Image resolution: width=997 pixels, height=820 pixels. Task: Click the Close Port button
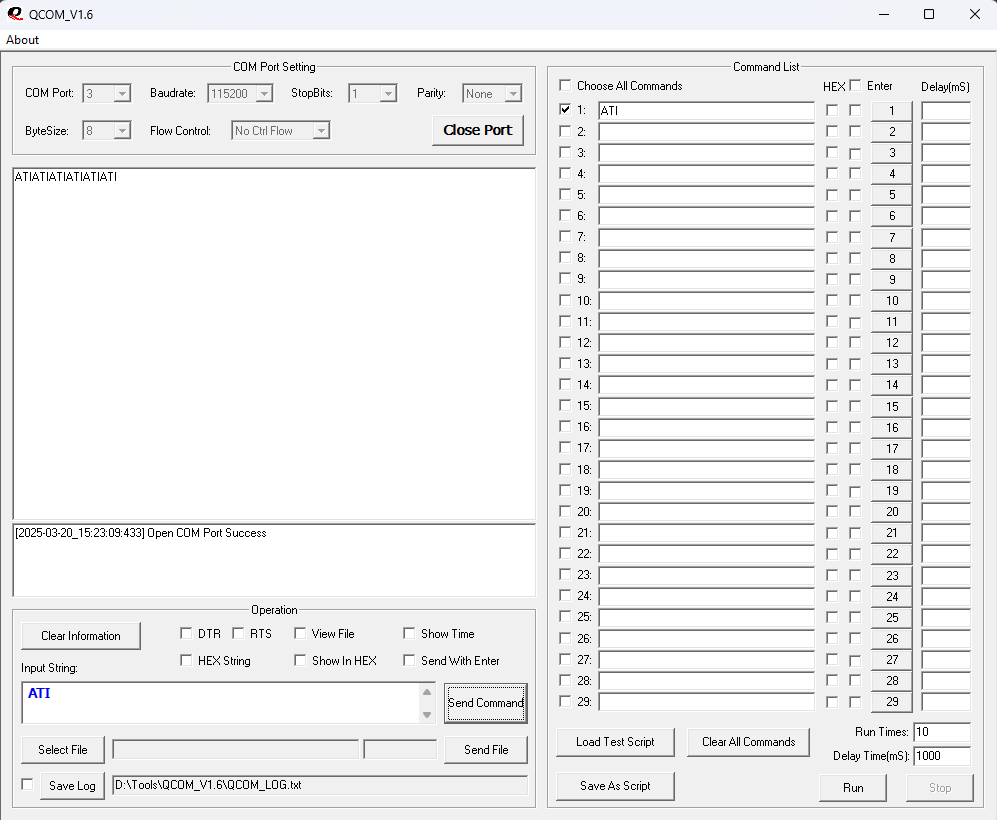(x=477, y=130)
